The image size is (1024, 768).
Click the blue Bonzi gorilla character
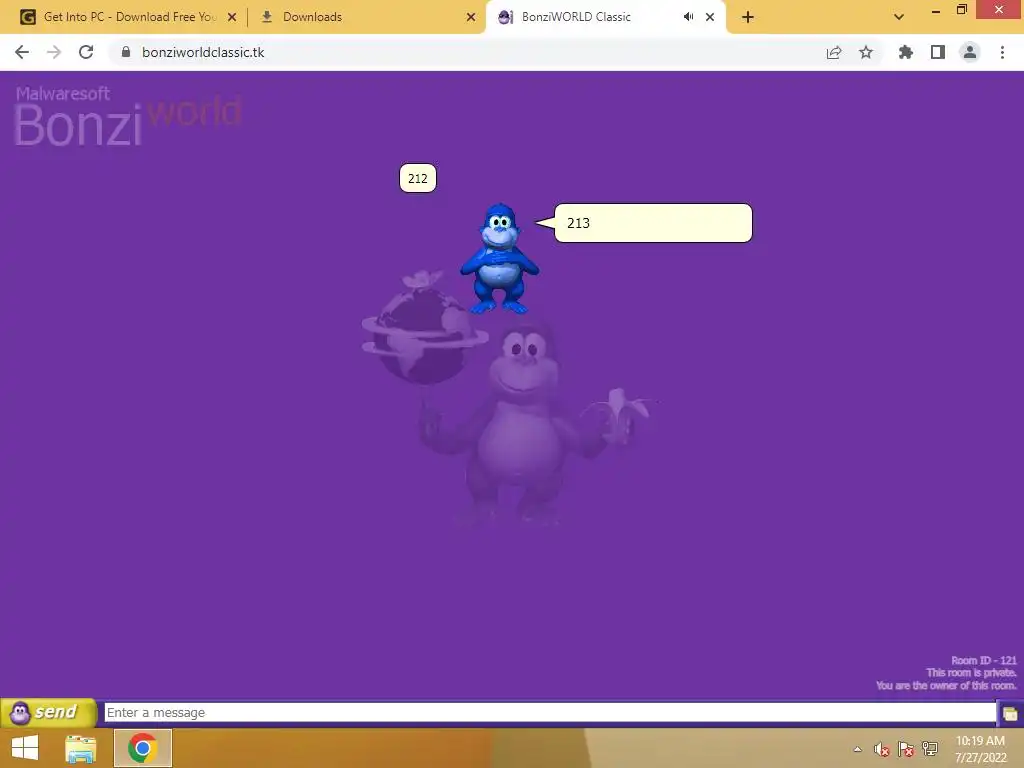500,259
